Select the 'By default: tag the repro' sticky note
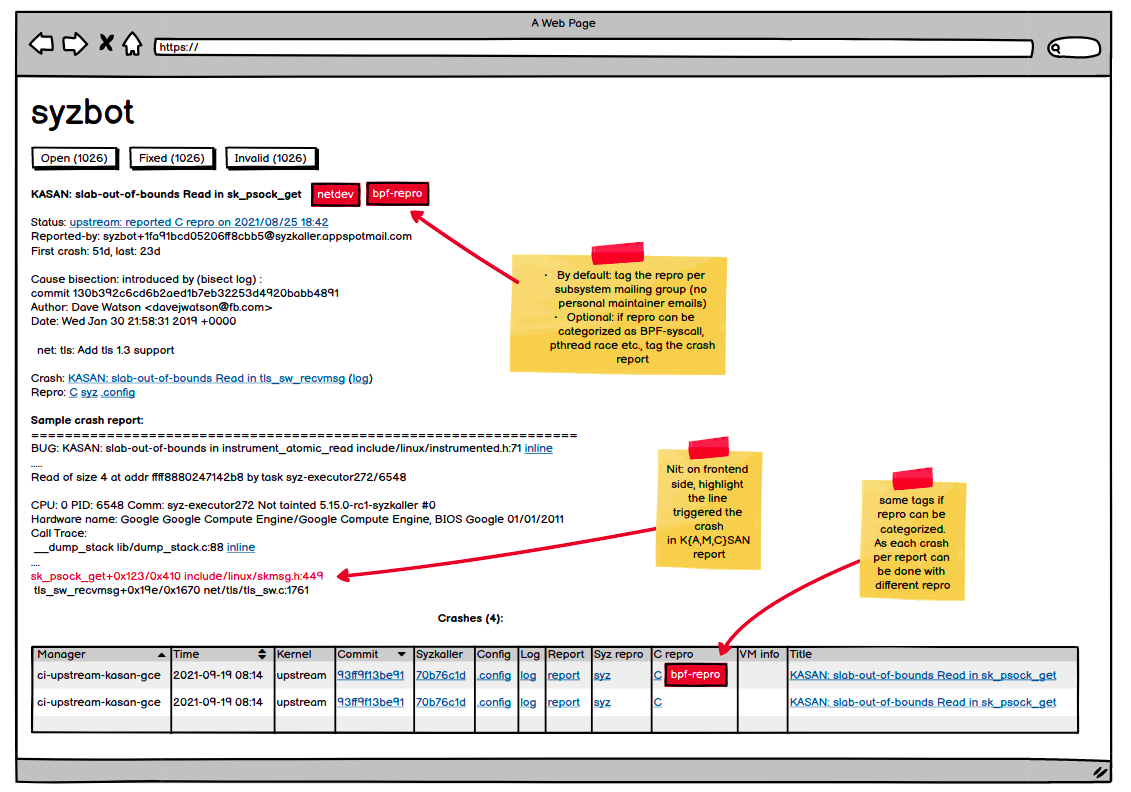This screenshot has width=1131, height=792. tap(618, 314)
